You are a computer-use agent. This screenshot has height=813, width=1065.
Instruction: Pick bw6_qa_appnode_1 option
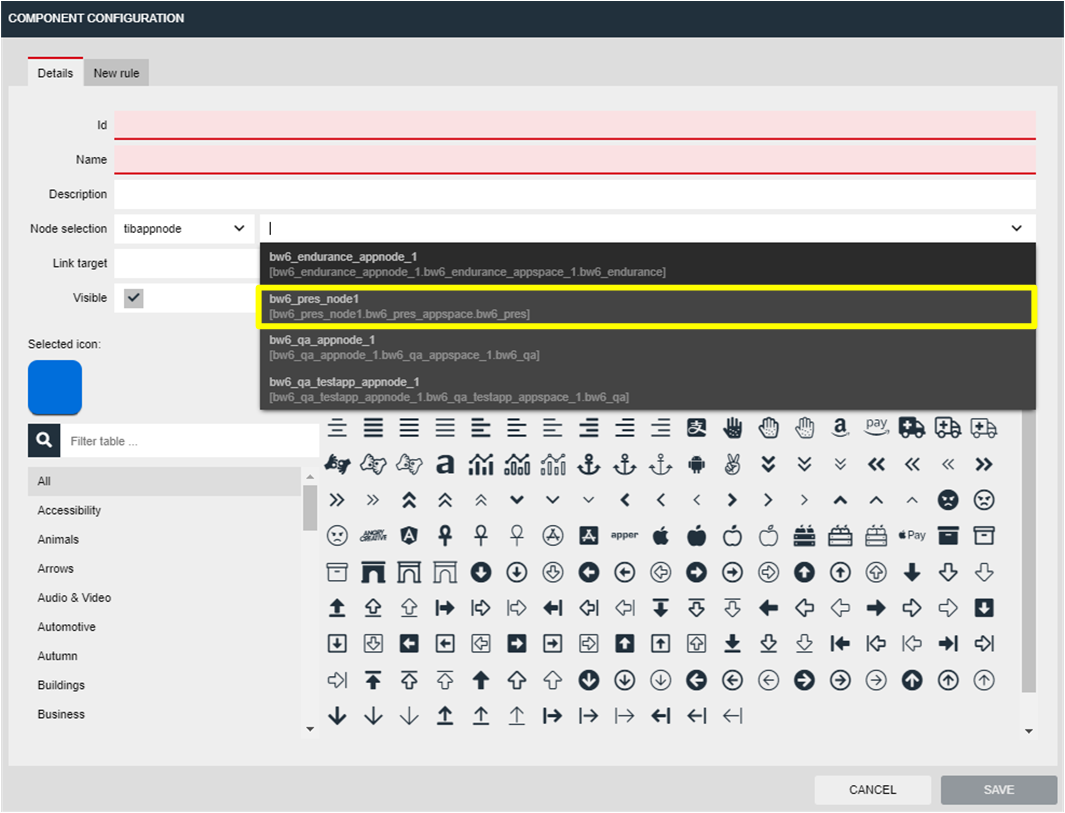point(647,347)
